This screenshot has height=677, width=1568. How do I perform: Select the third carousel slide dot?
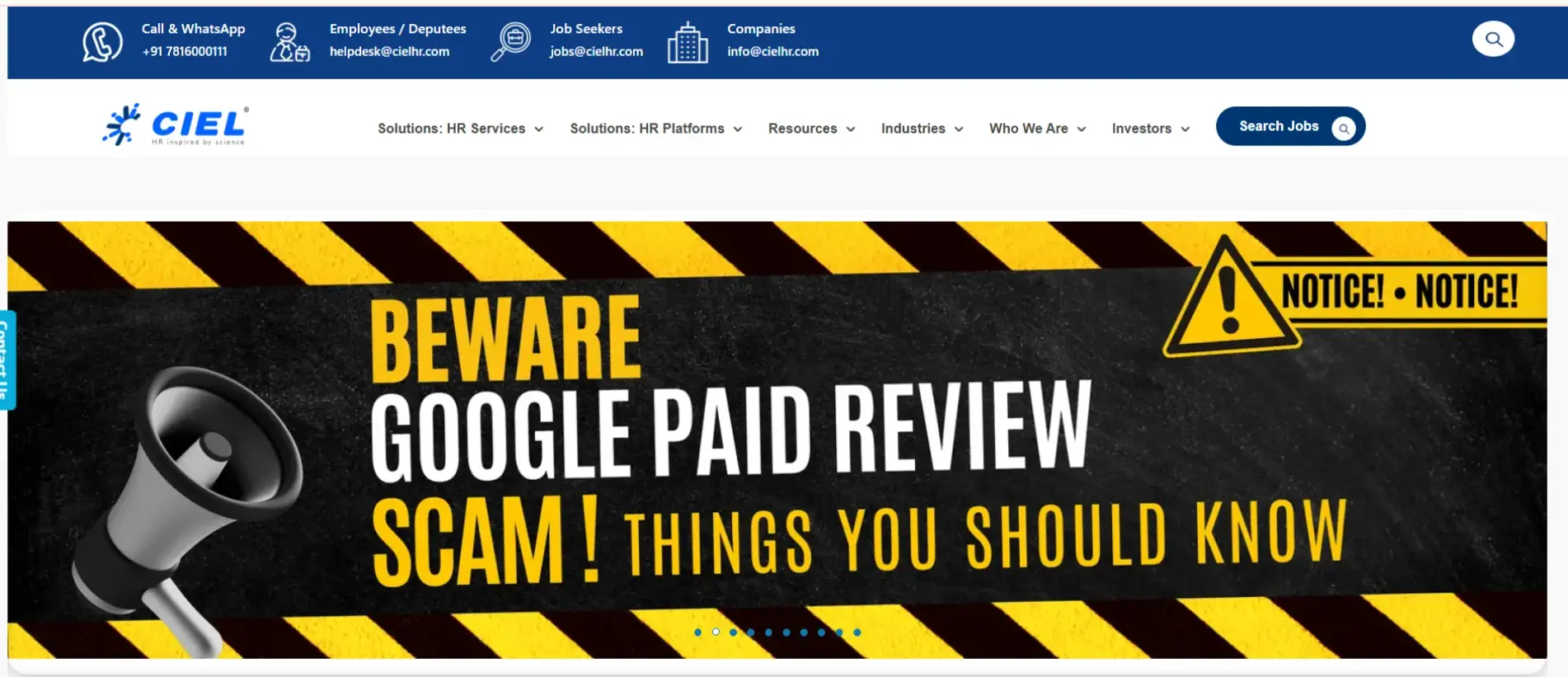733,632
